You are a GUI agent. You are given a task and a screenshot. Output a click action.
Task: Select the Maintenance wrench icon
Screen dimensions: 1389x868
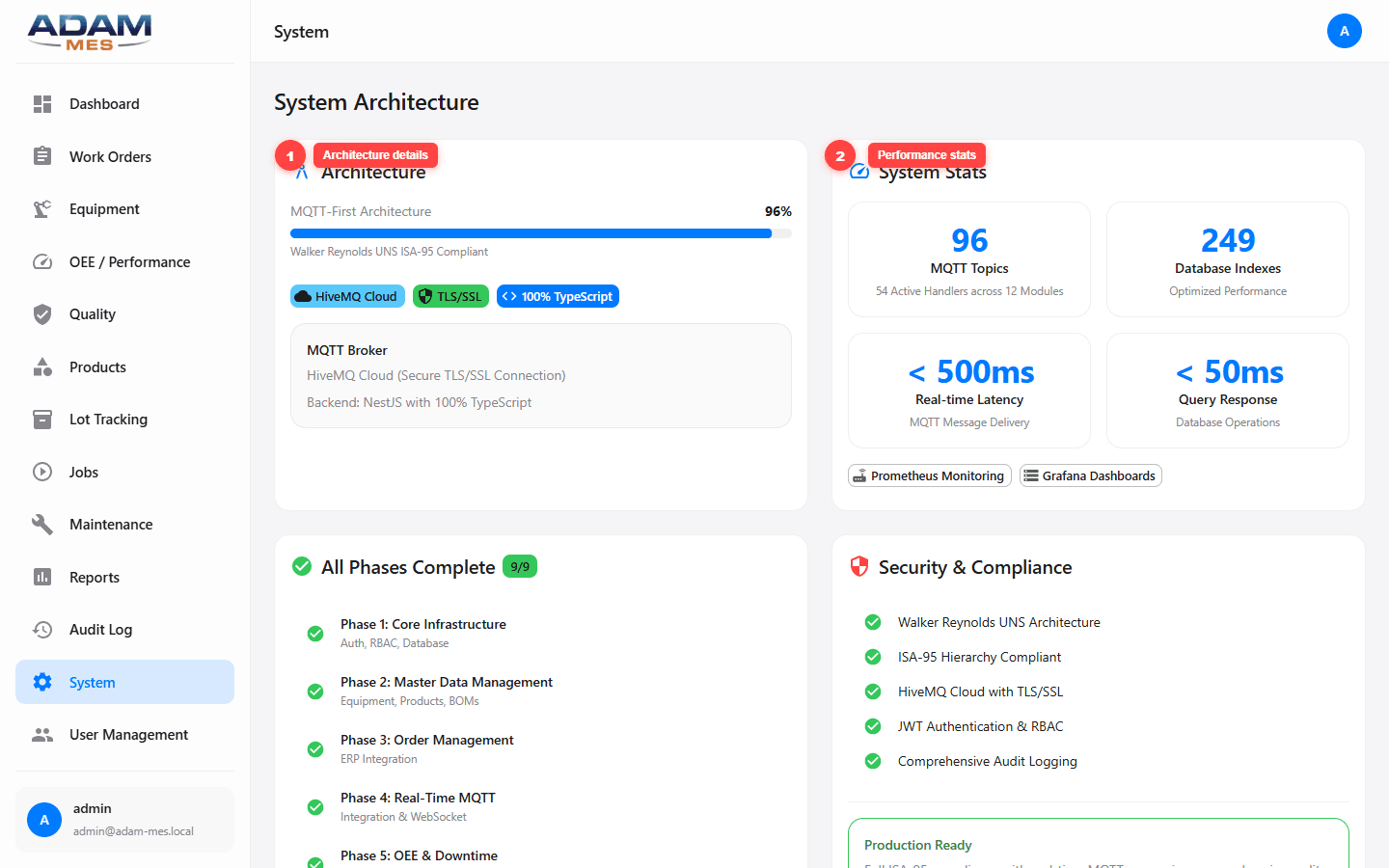point(42,524)
